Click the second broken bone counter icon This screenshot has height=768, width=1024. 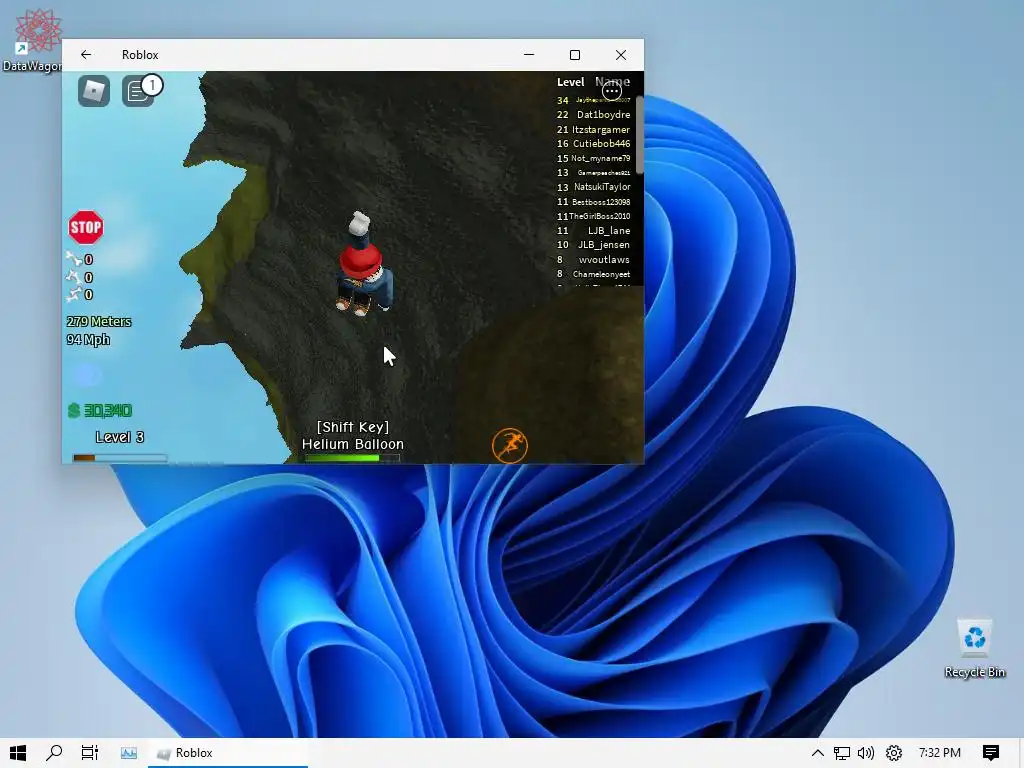click(x=74, y=277)
